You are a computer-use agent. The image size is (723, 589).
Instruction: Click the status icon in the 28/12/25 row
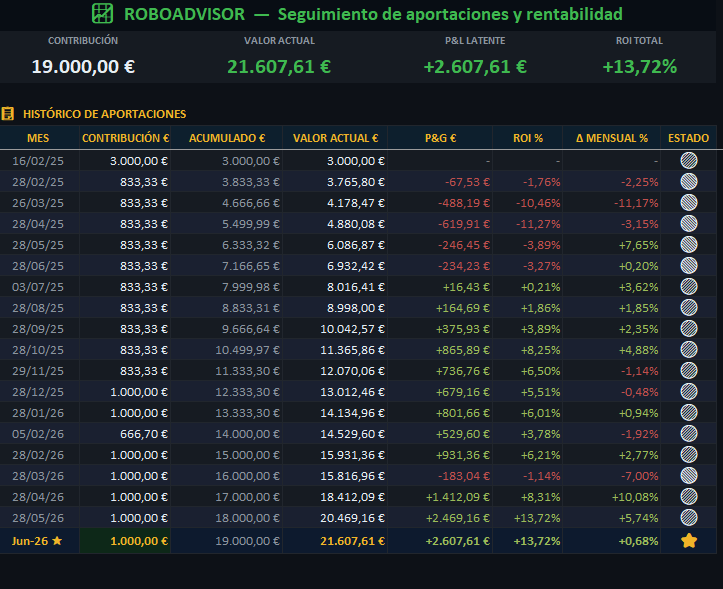pos(689,392)
